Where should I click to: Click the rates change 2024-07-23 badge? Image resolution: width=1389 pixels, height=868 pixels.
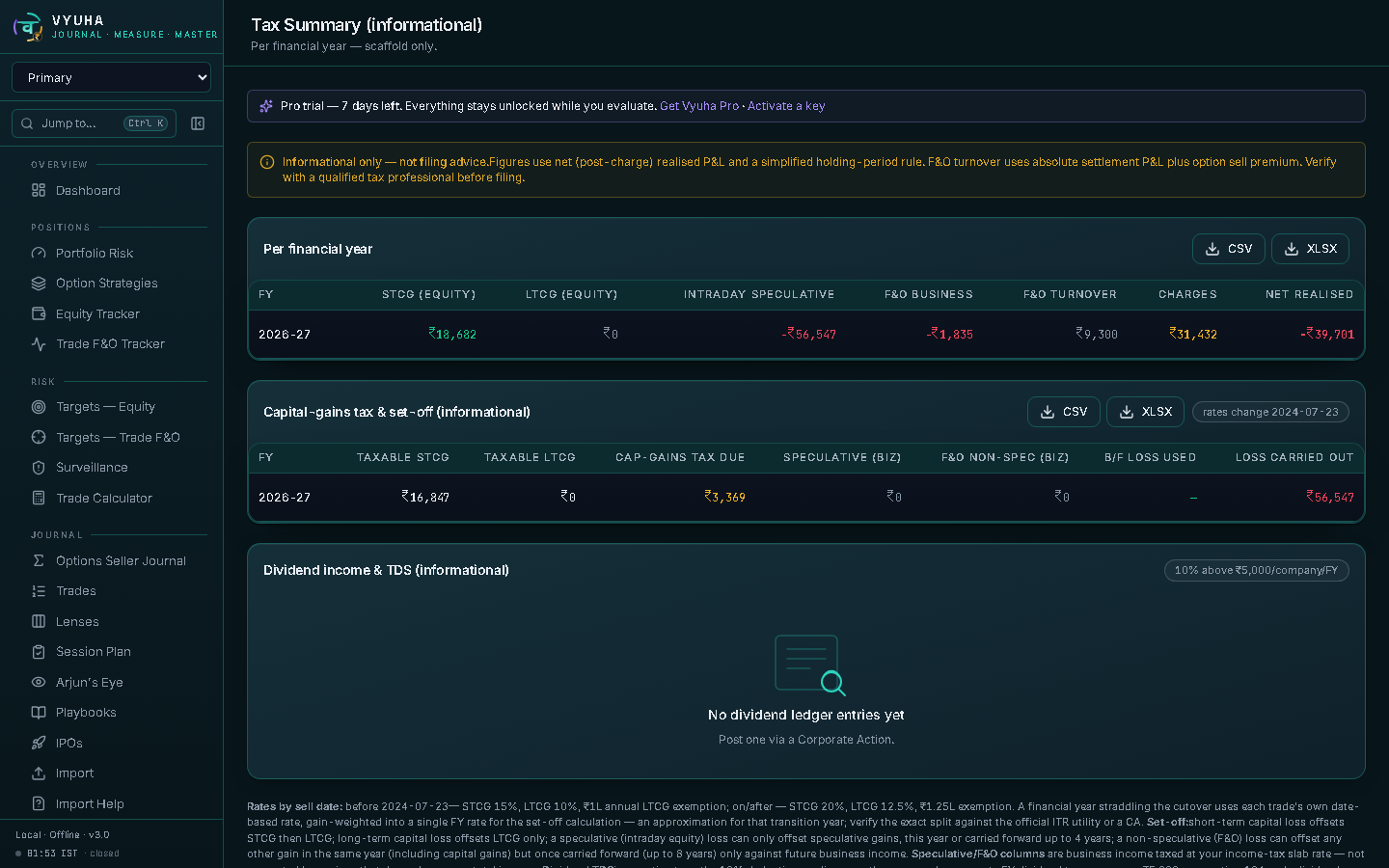pos(1270,412)
